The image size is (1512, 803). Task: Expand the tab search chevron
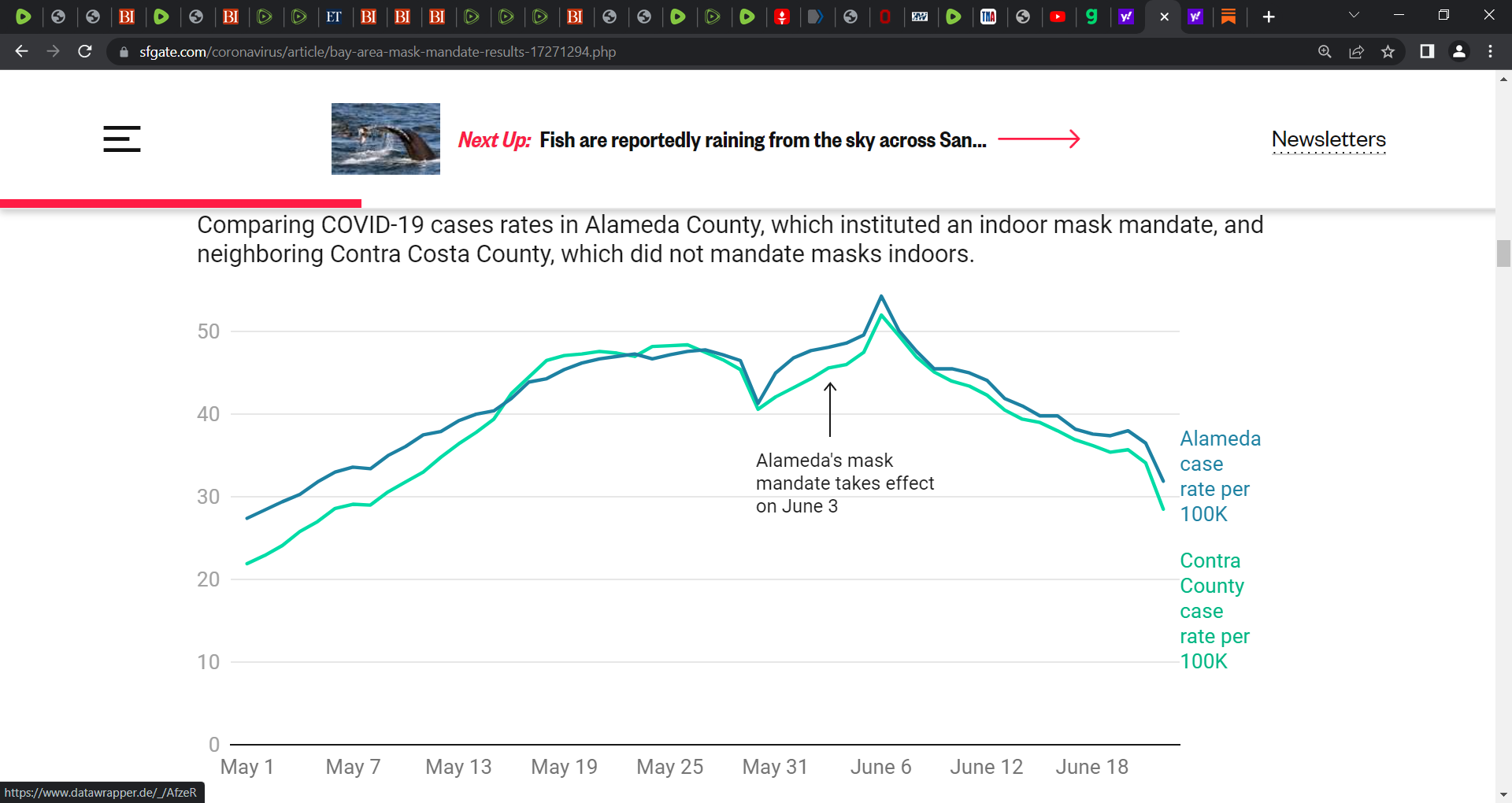click(1354, 16)
